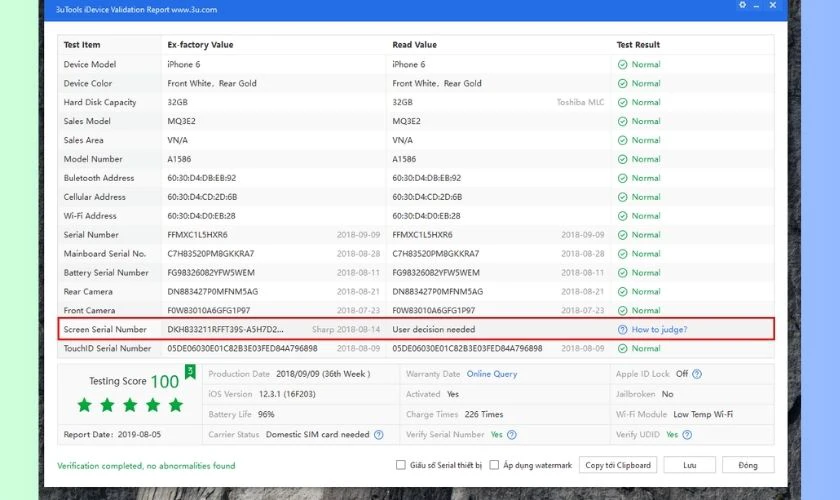Click the Mainboard Serial No. Normal checkmark icon
Screen dimensions: 840x500
(x=622, y=254)
